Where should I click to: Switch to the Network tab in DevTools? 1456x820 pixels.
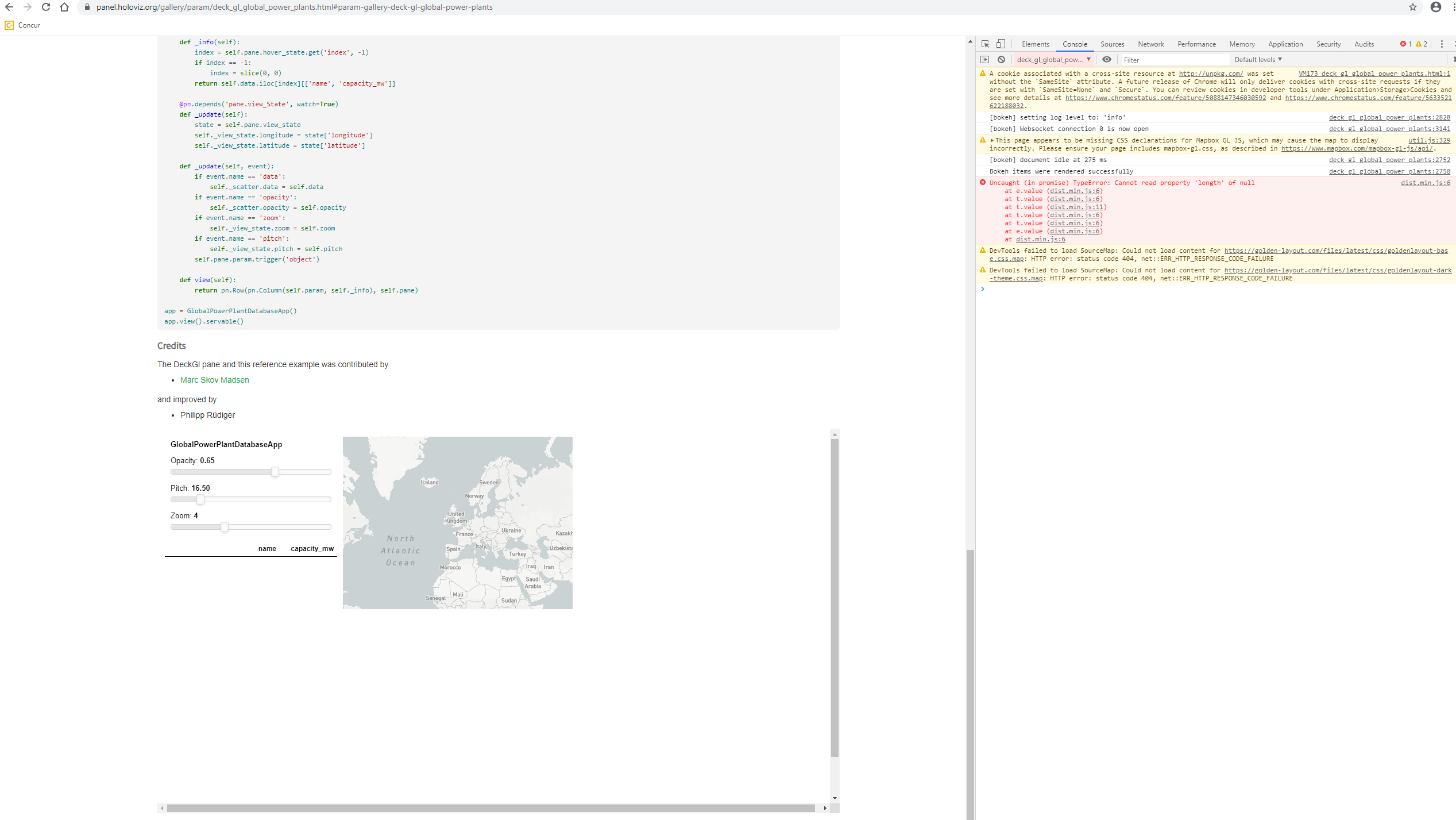click(x=1151, y=44)
